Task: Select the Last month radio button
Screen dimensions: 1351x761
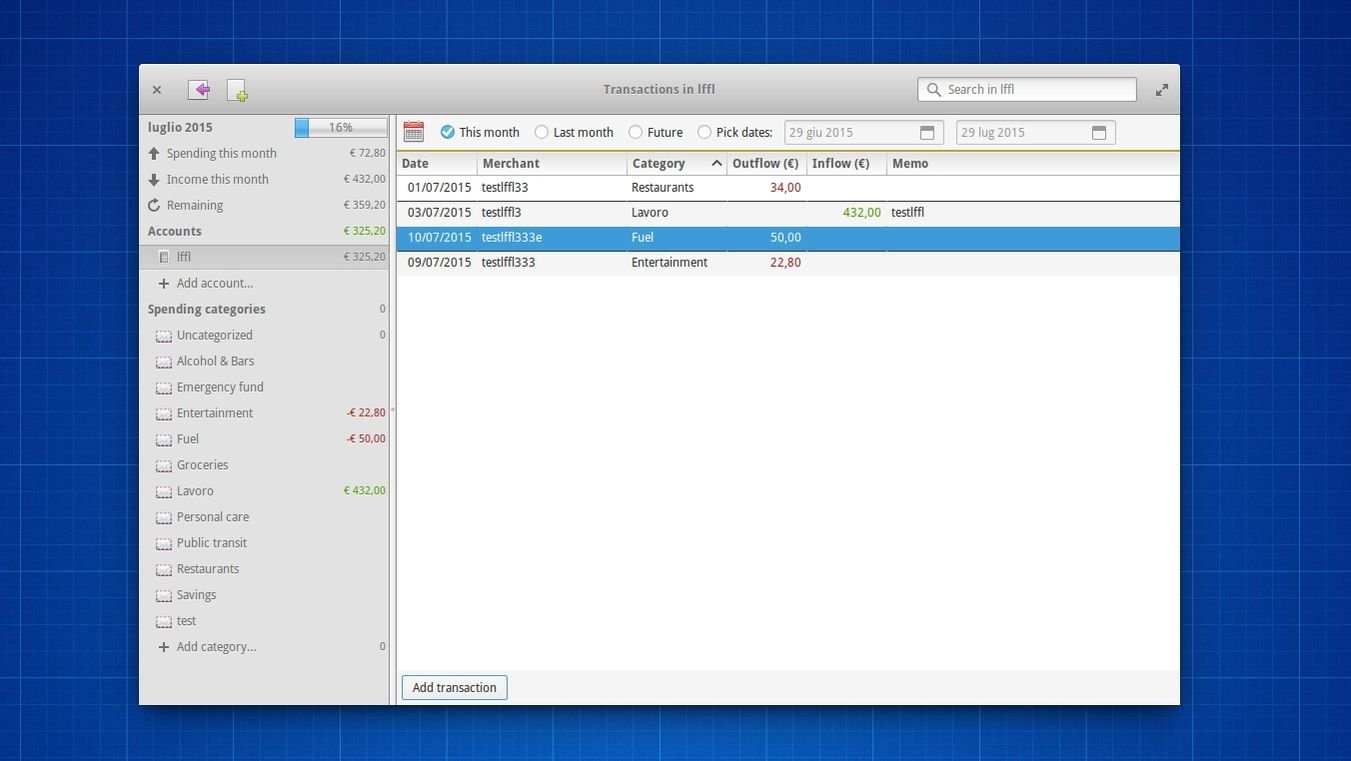Action: 542,132
